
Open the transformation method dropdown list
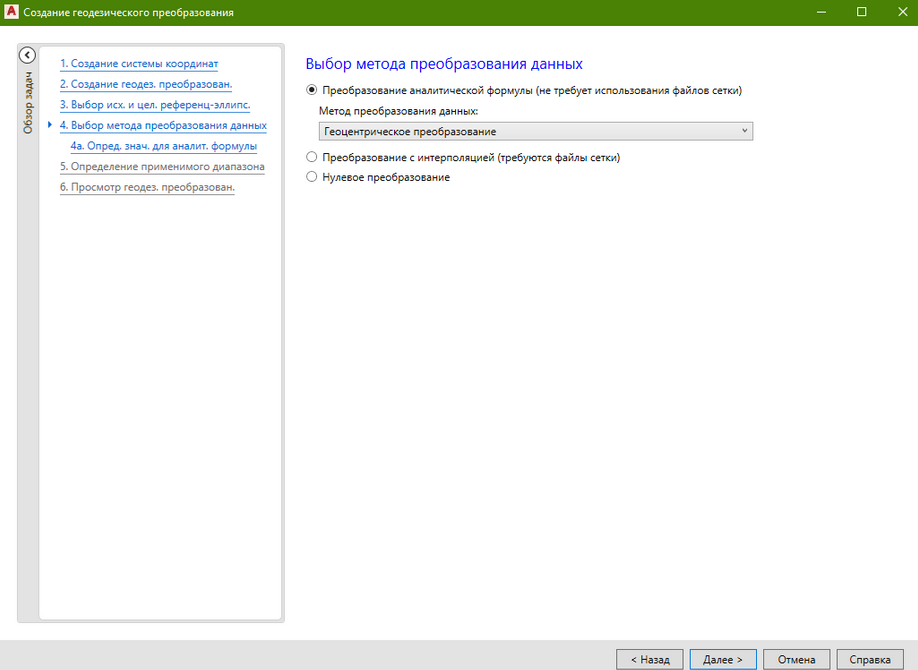(535, 131)
